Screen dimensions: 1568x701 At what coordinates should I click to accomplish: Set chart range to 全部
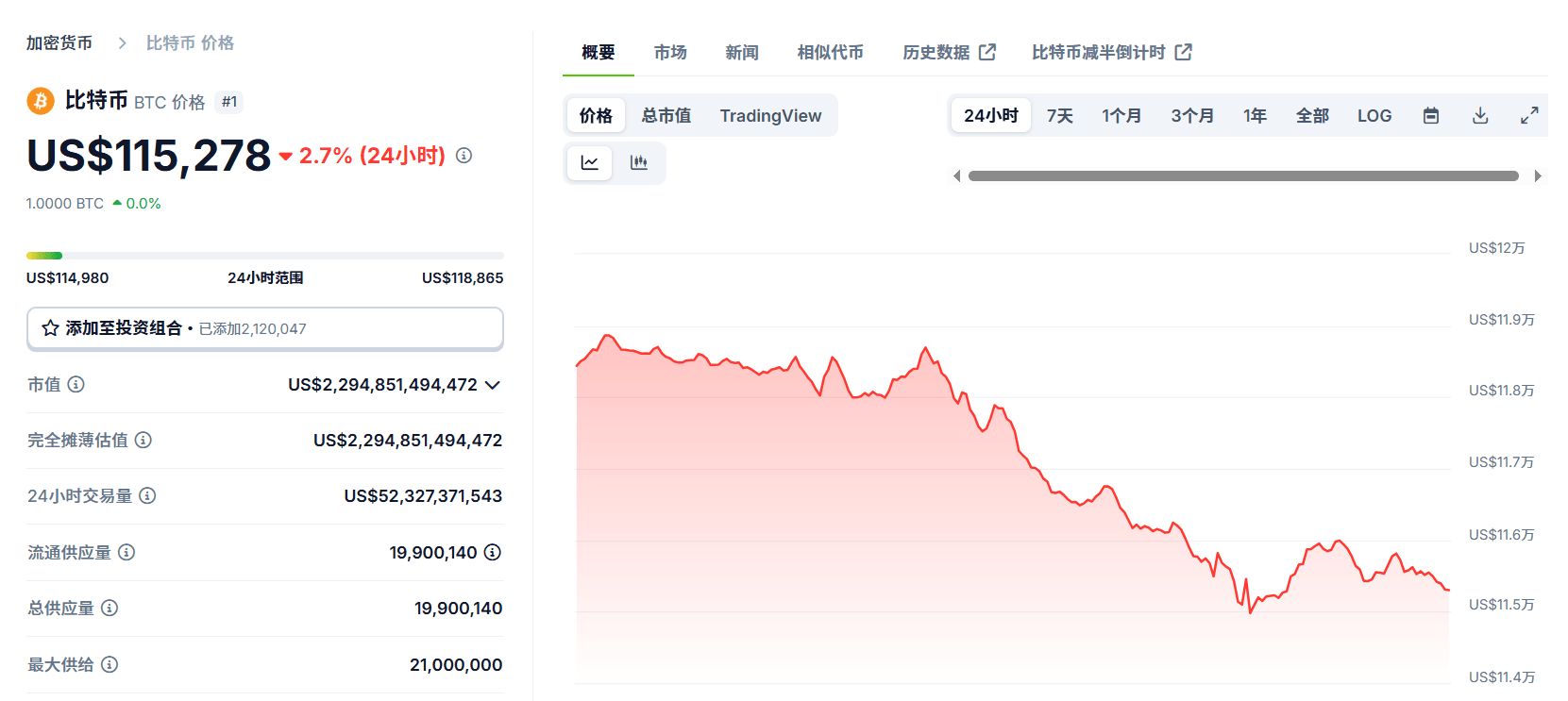[1312, 115]
